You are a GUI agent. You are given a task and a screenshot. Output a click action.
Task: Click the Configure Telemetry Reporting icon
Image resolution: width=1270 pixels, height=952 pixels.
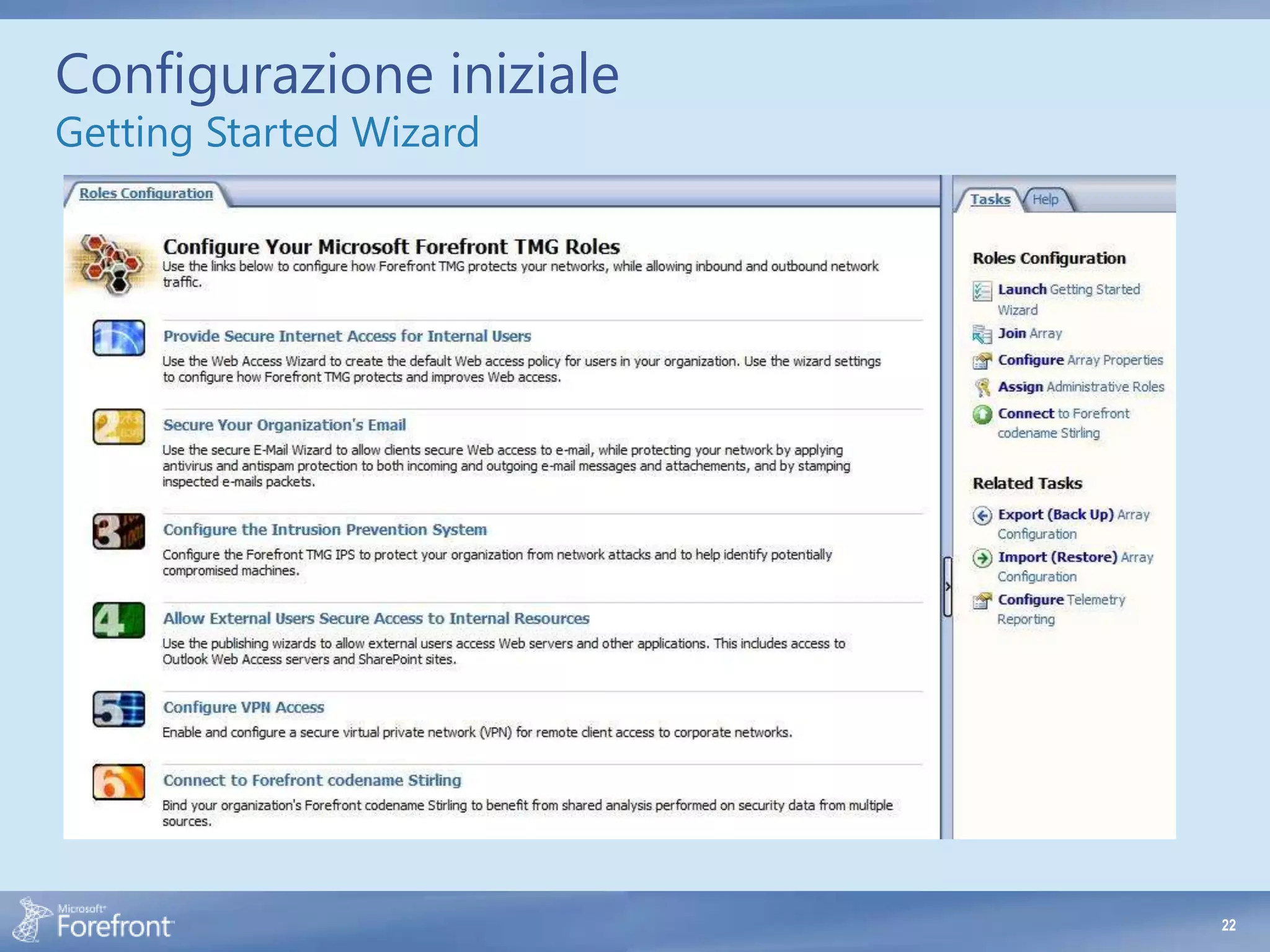[982, 601]
